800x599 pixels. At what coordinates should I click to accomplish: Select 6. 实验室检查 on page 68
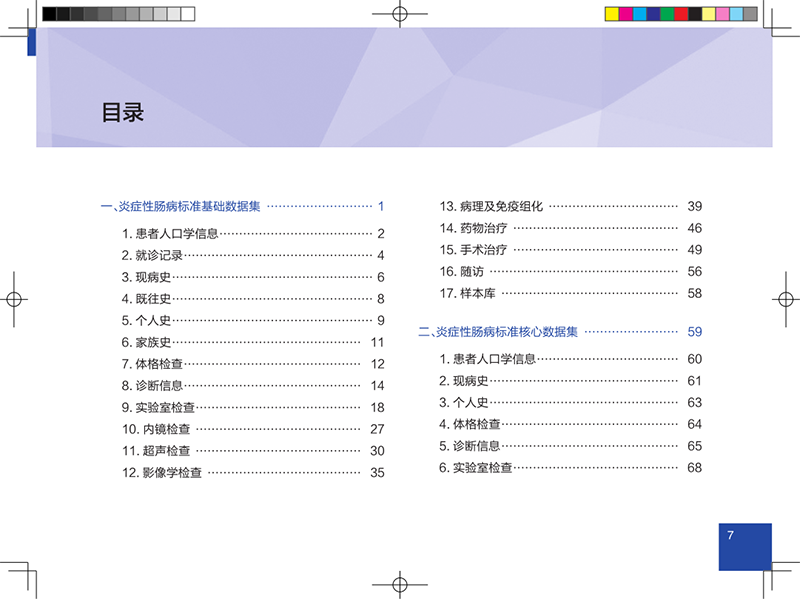571,467
